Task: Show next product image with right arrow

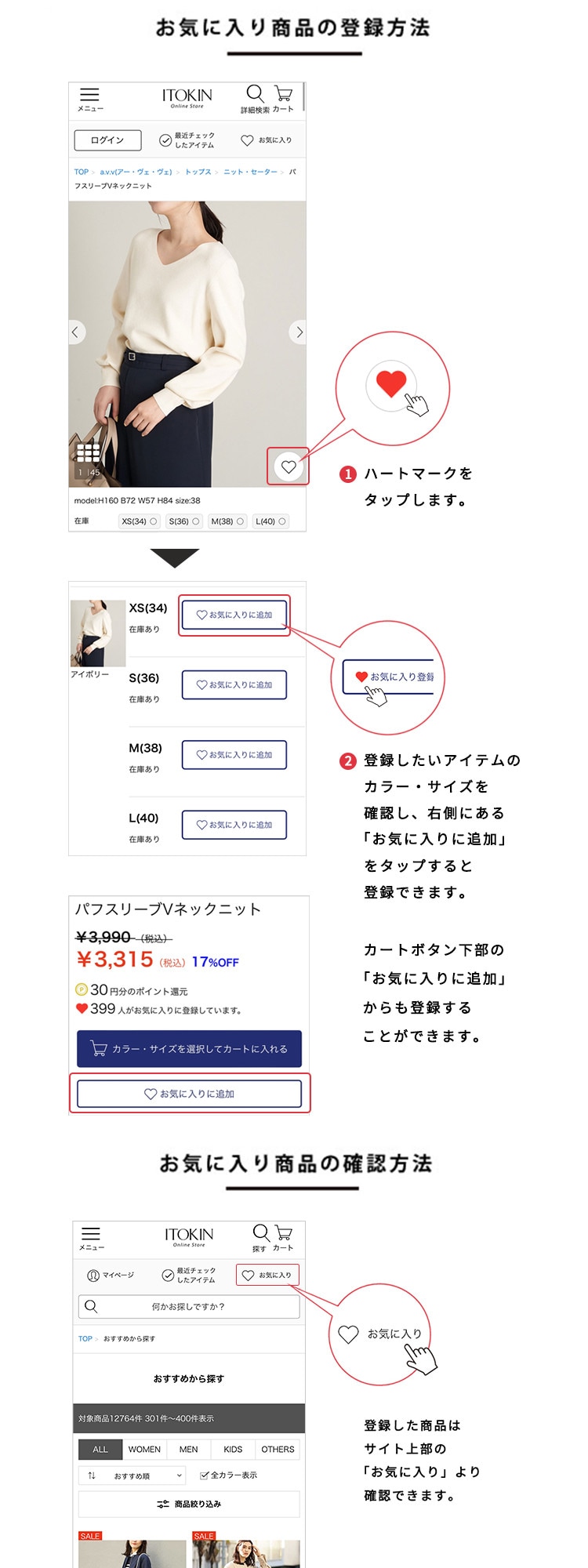Action: pyautogui.click(x=299, y=332)
